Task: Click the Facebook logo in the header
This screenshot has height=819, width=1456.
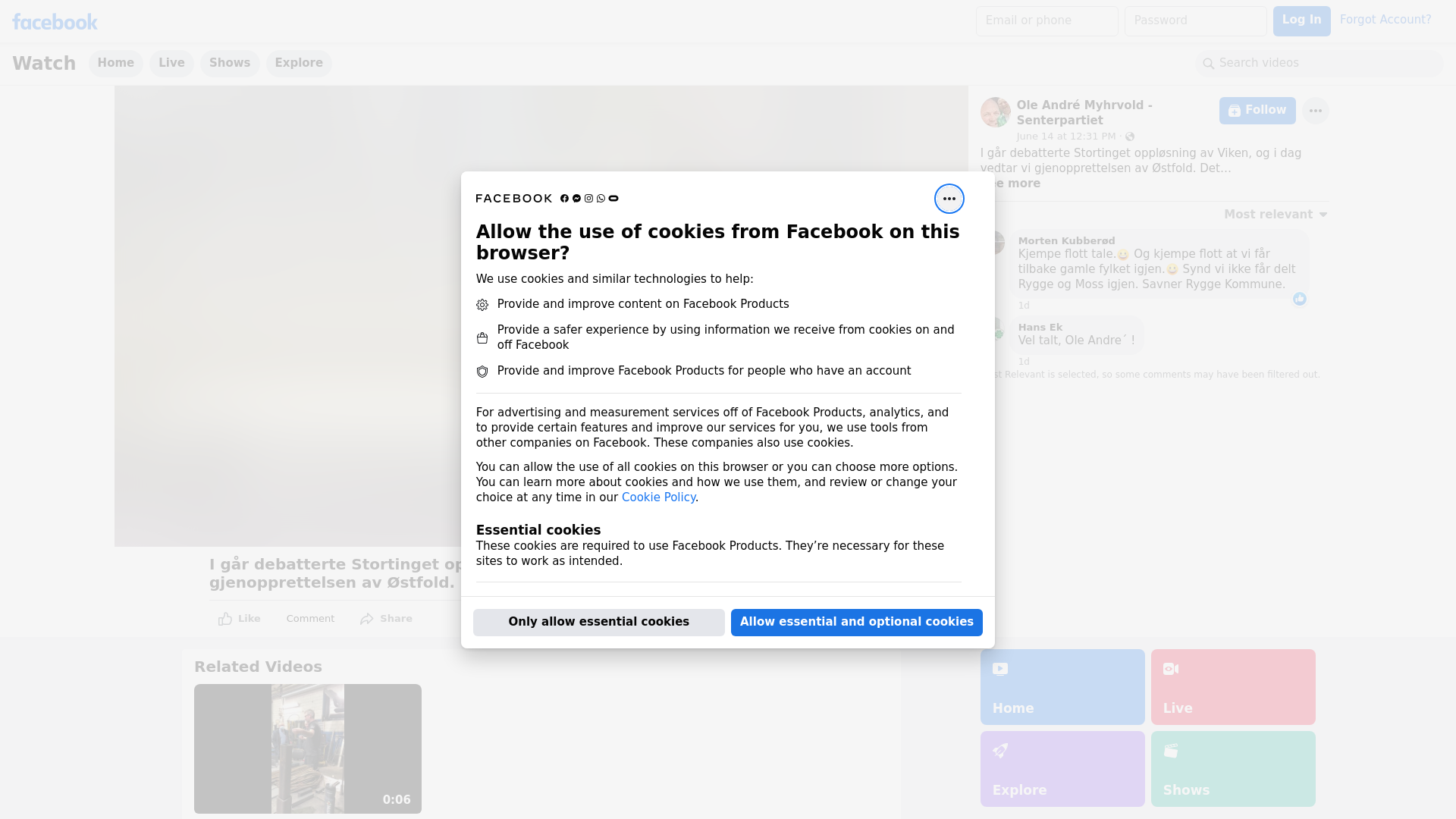Action: coord(55,22)
